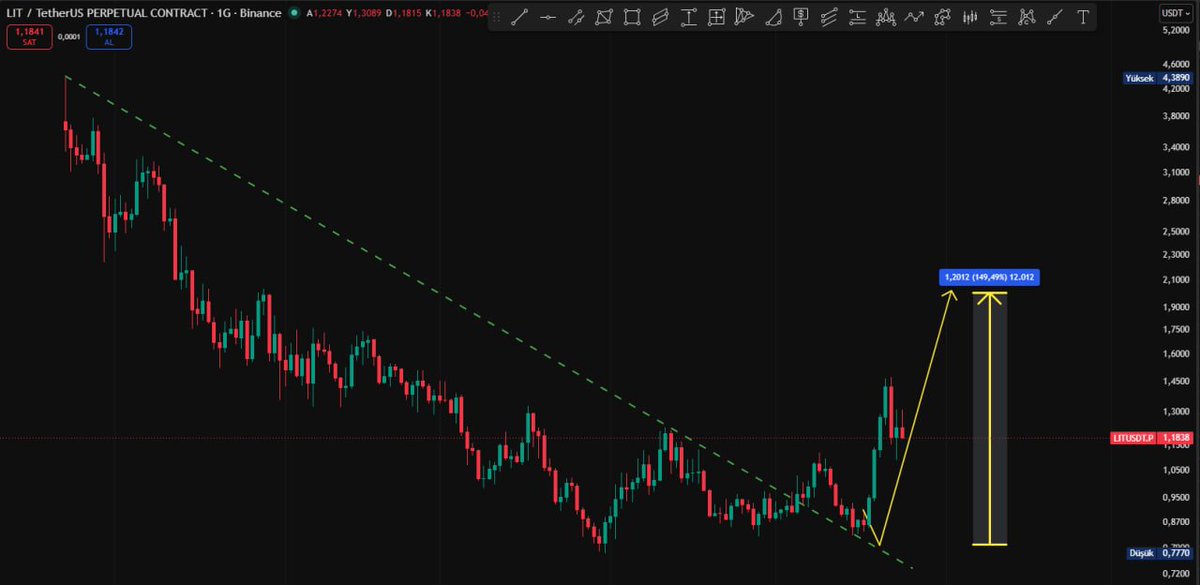Screen dimensions: 1200x585
Task: Click the 0,0001 spread value
Action: [69, 37]
